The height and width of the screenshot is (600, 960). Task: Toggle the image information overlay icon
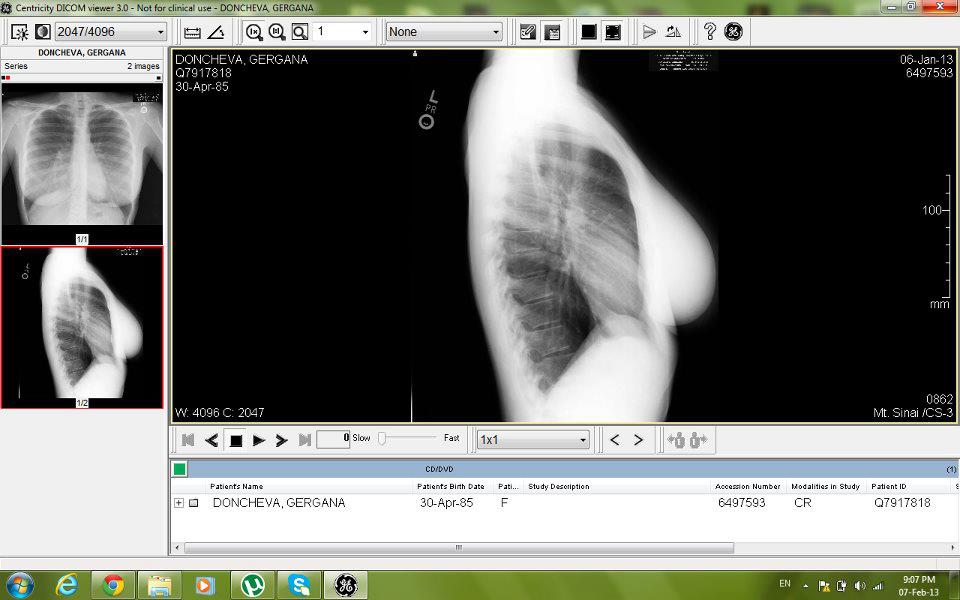552,32
